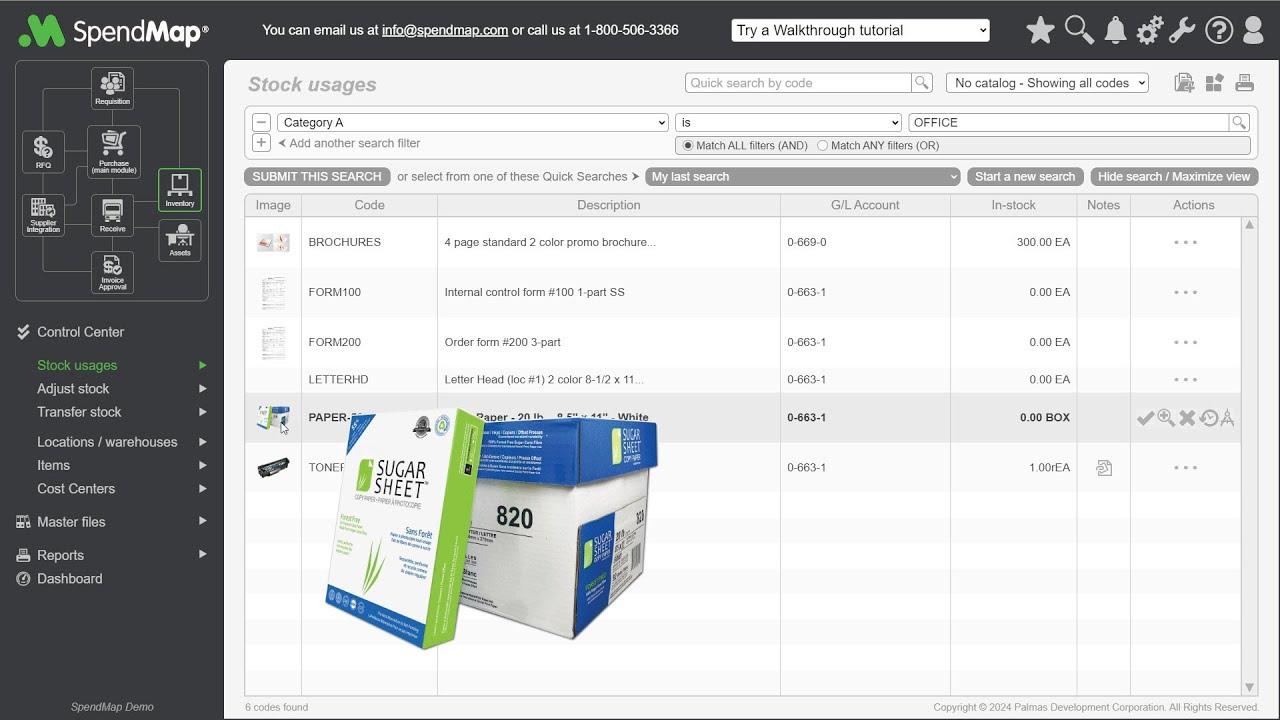The height and width of the screenshot is (720, 1280).
Task: Open the Purchase main module icon
Action: coord(113,152)
